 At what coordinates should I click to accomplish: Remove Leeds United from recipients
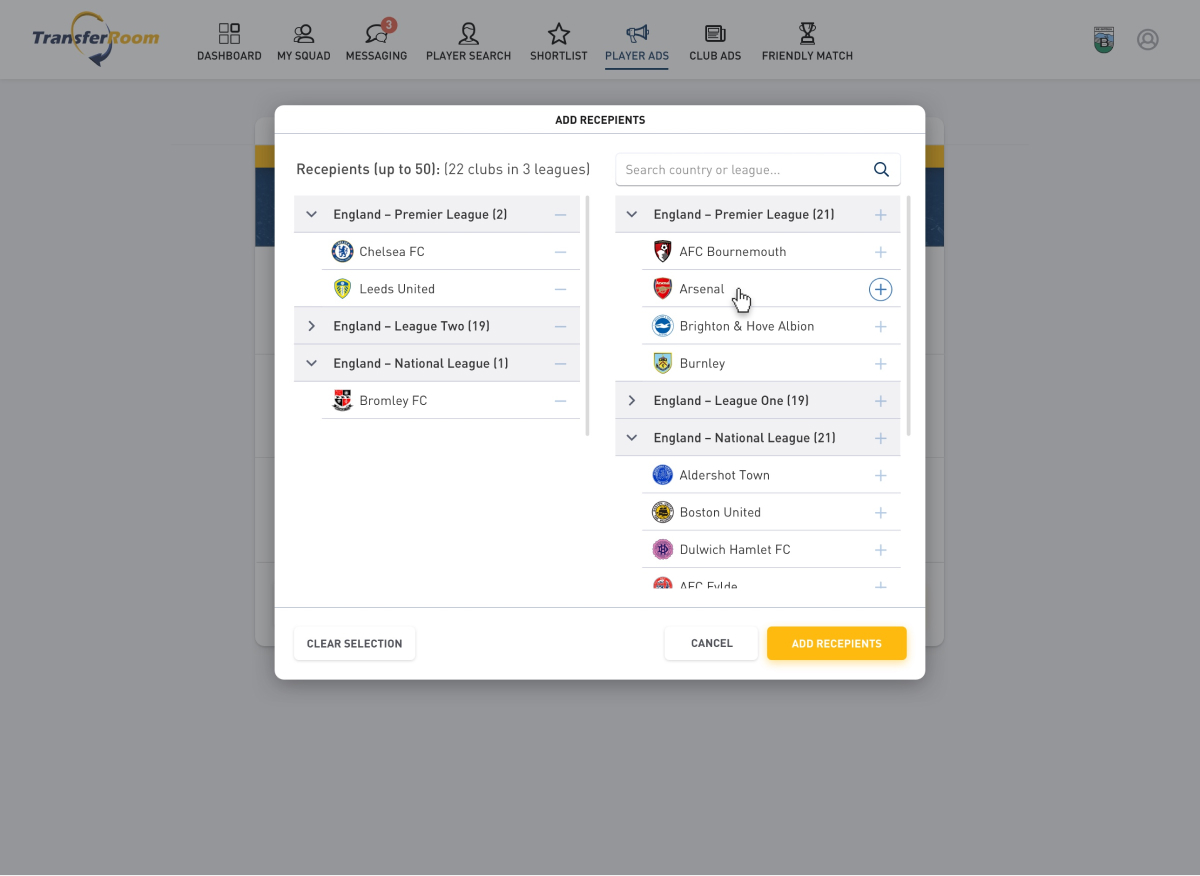tap(560, 289)
